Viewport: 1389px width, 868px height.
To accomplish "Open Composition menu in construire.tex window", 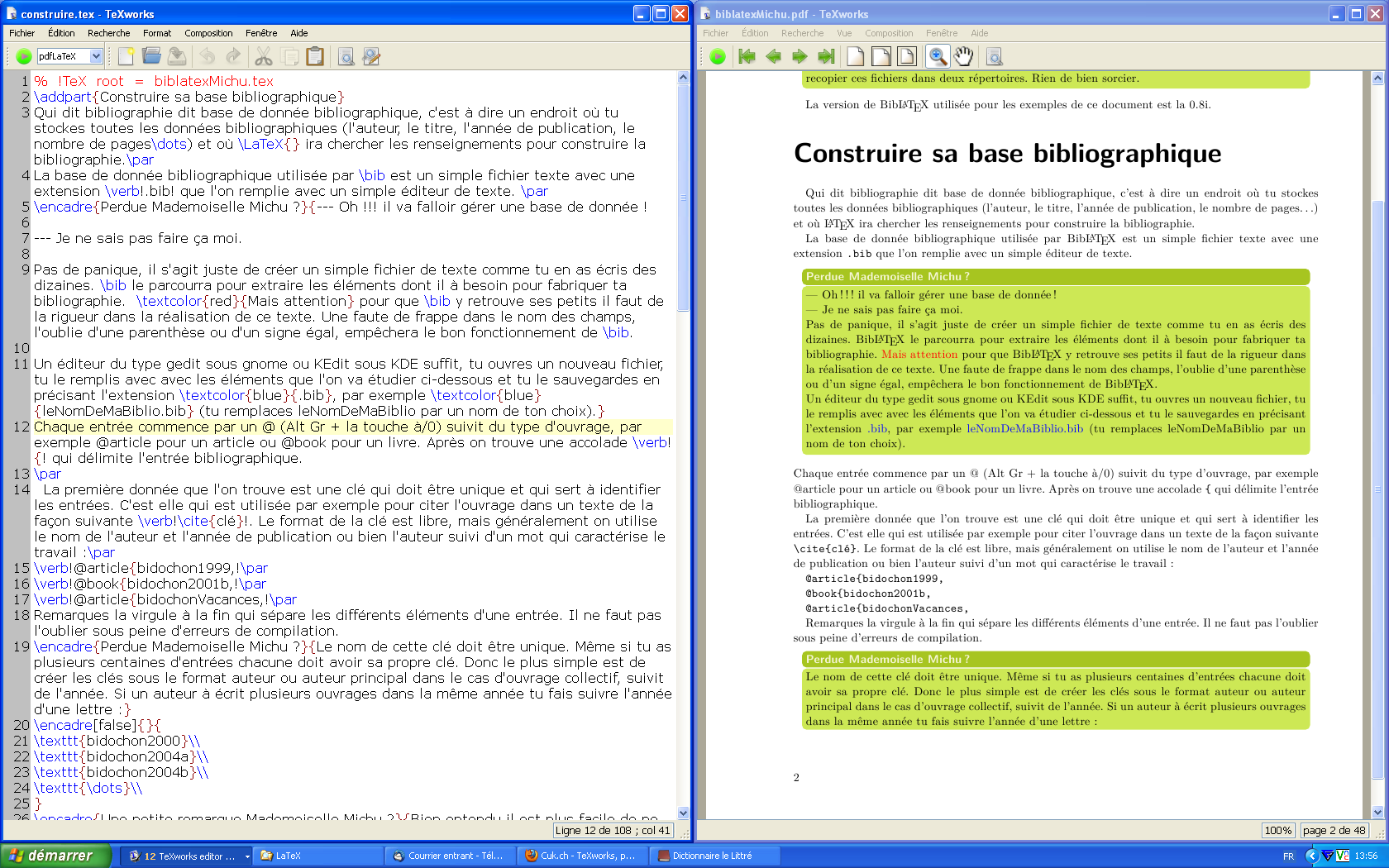I will click(208, 33).
